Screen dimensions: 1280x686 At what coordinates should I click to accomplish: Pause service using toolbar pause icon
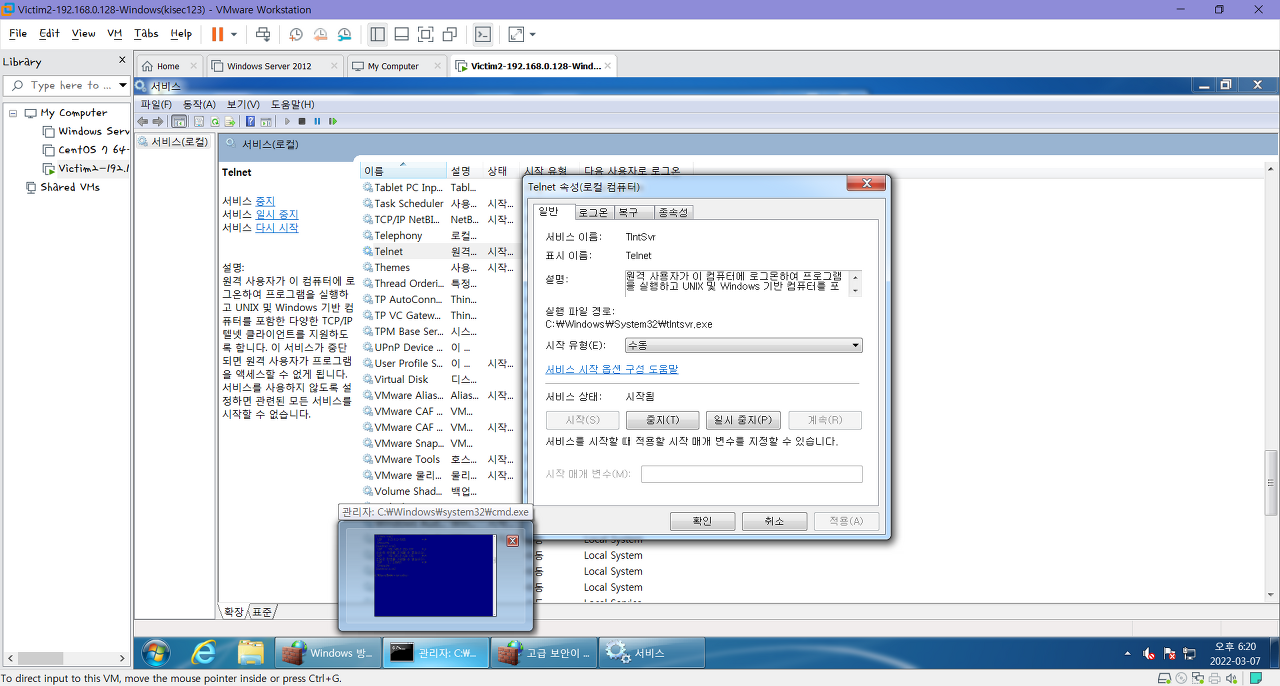coord(317,121)
